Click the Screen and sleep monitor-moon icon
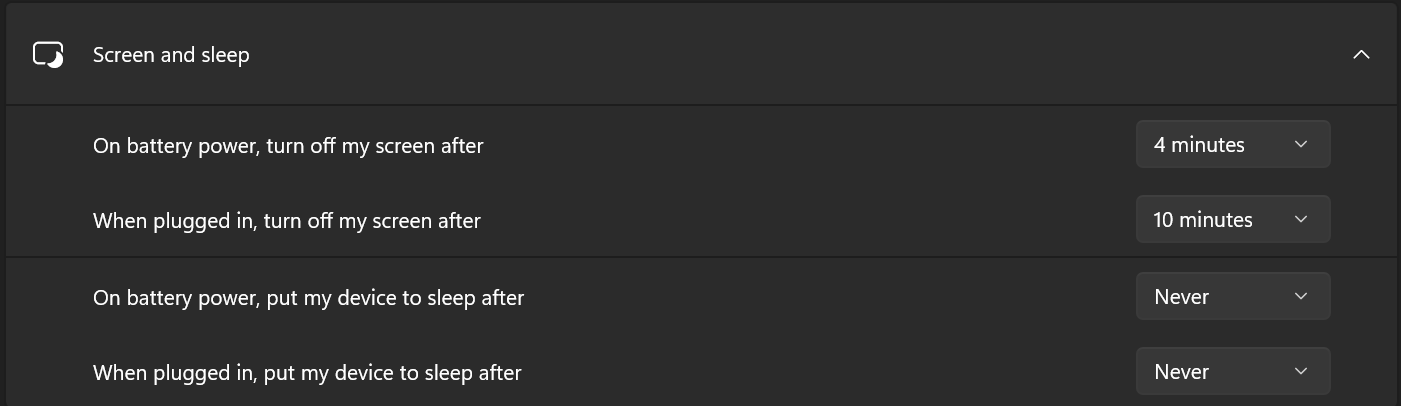This screenshot has height=406, width=1401. [x=48, y=55]
